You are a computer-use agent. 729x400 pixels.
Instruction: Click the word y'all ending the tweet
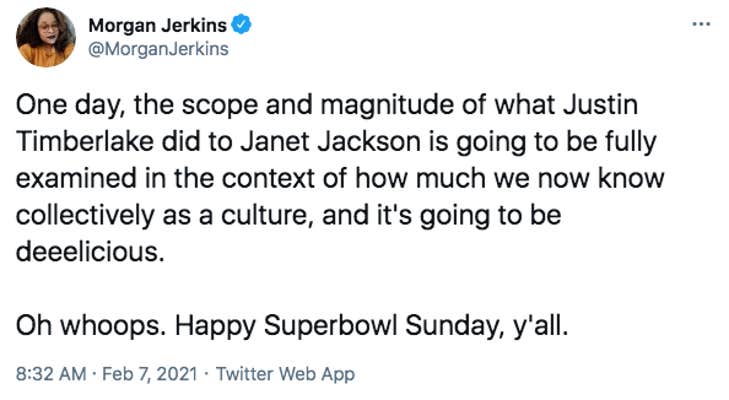click(541, 326)
